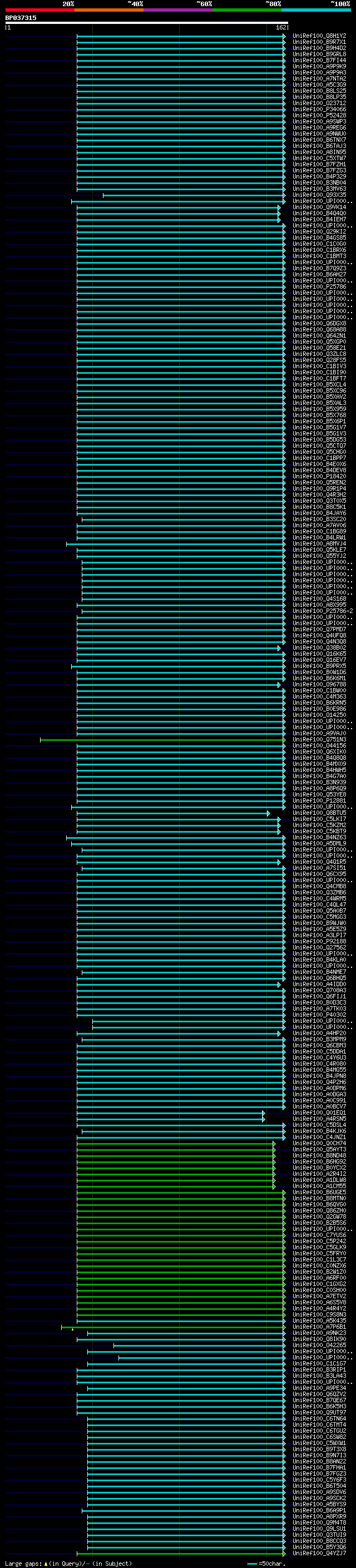The width and height of the screenshot is (356, 1568).
Task: Select hit label UniRef100_A9SWP3
Action: pyautogui.click(x=319, y=122)
